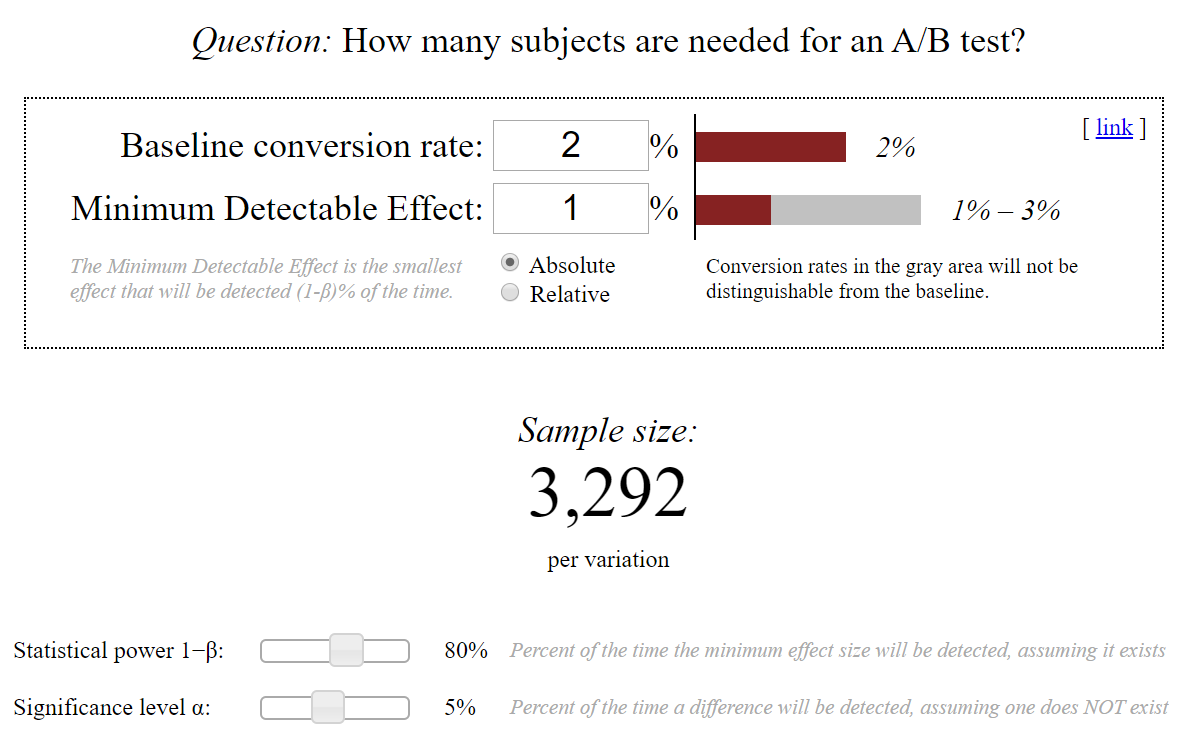Select the Relative radio button
The image size is (1201, 750).
510,293
